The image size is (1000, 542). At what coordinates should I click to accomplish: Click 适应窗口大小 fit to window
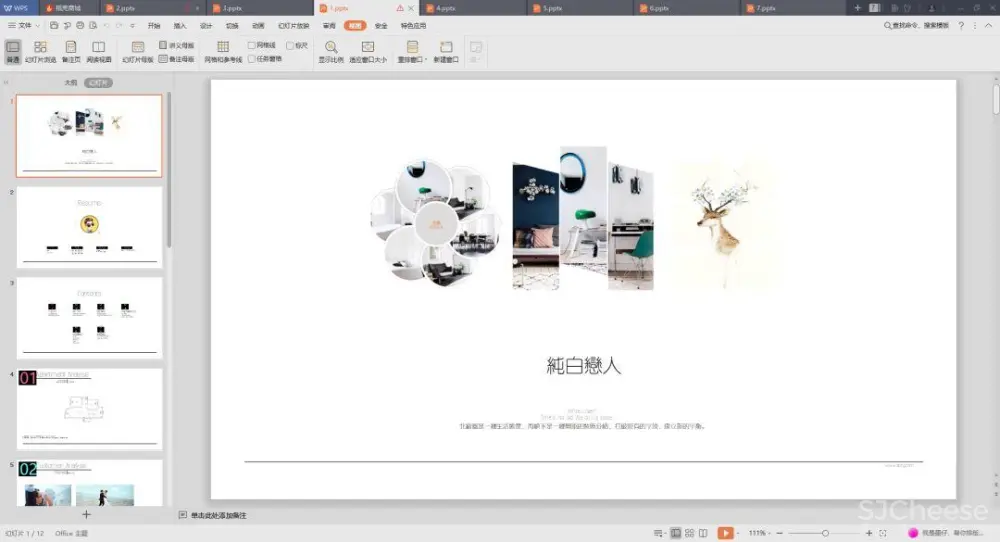pyautogui.click(x=368, y=51)
